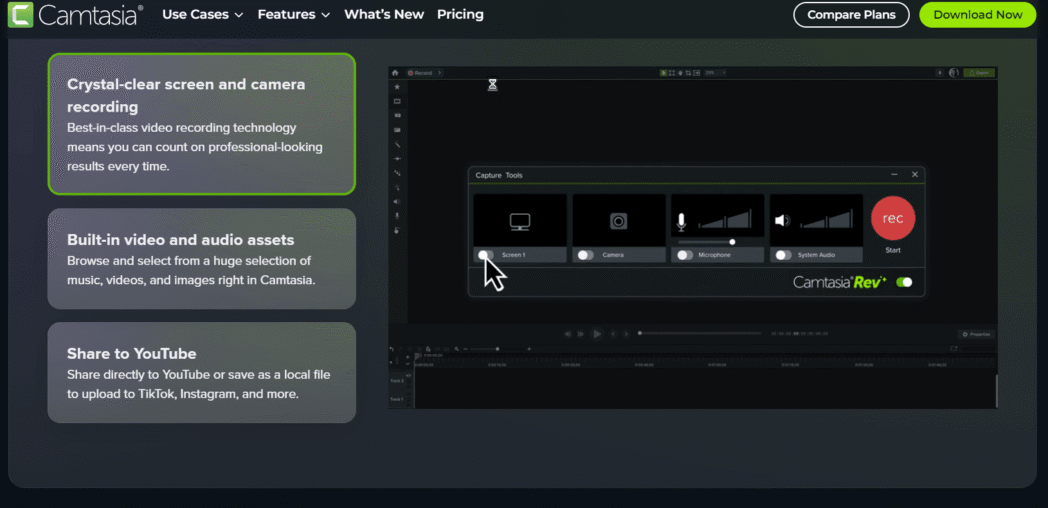Click the cursor effects icon at the sidebar bottom
Image resolution: width=1048 pixels, height=508 pixels.
397,231
